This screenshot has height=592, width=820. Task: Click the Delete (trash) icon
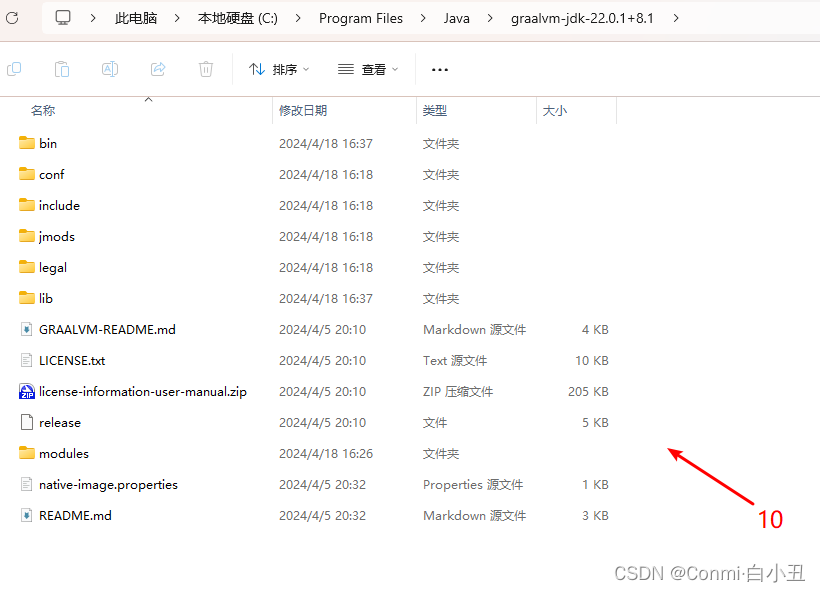pos(205,68)
